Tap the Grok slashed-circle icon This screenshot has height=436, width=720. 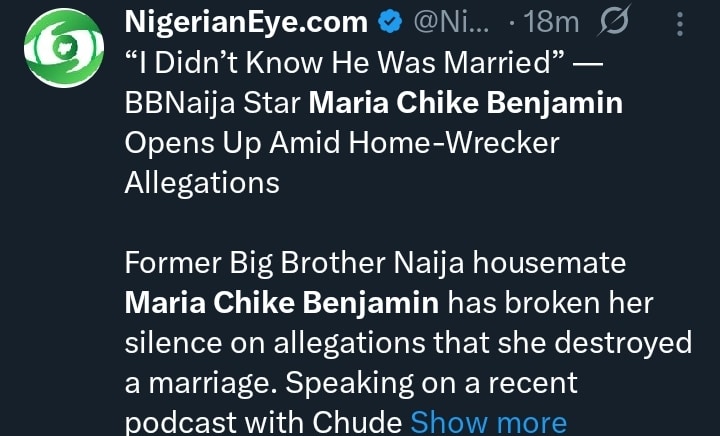coord(612,21)
